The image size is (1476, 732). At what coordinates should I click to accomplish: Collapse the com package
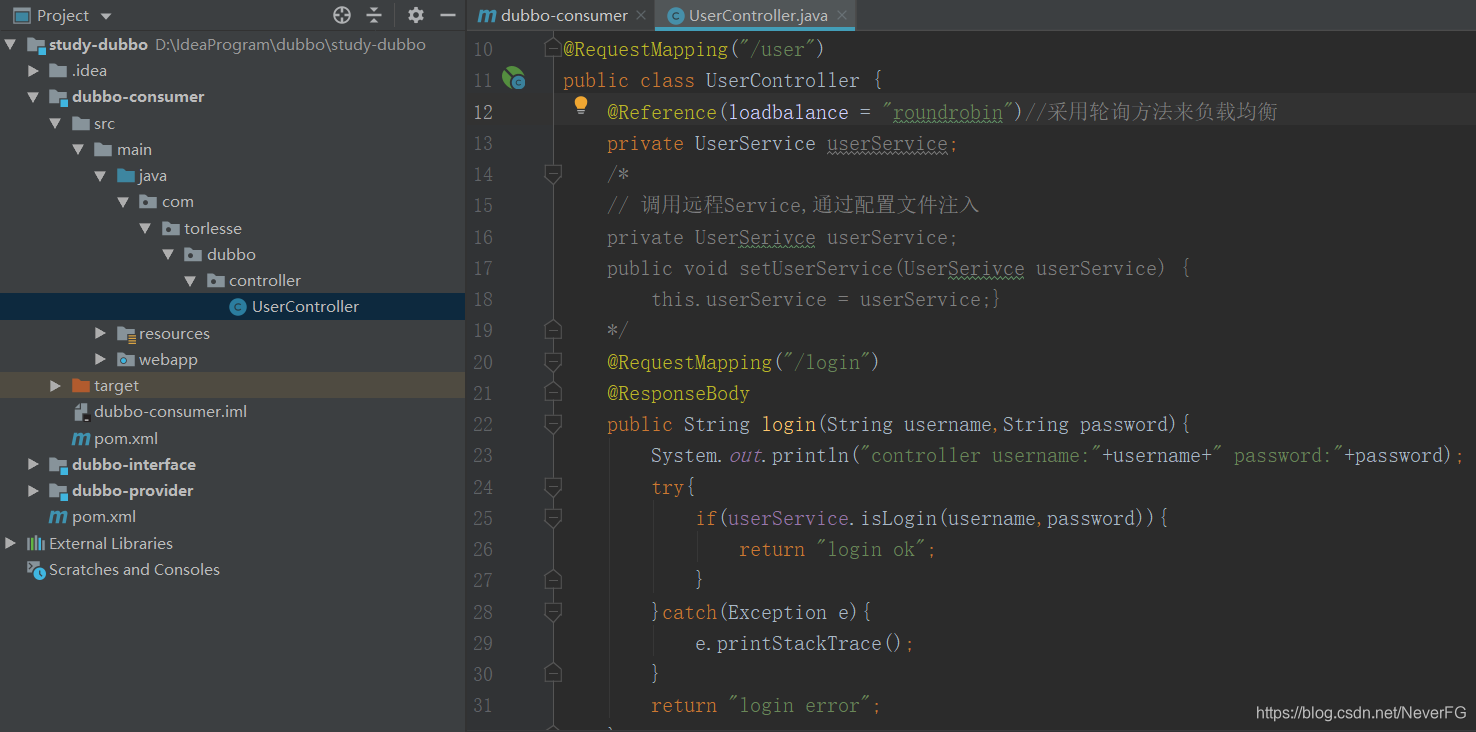coord(124,202)
